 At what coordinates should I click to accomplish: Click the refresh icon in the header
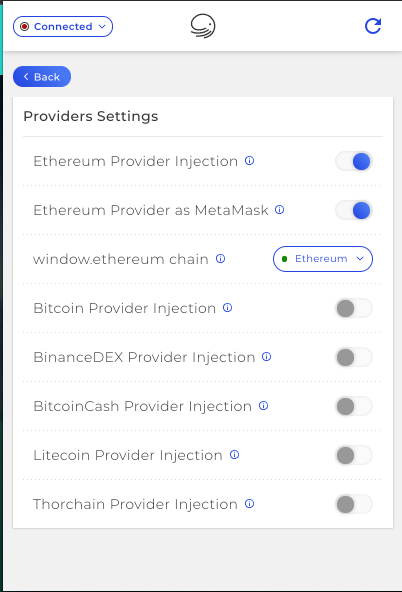tap(373, 26)
